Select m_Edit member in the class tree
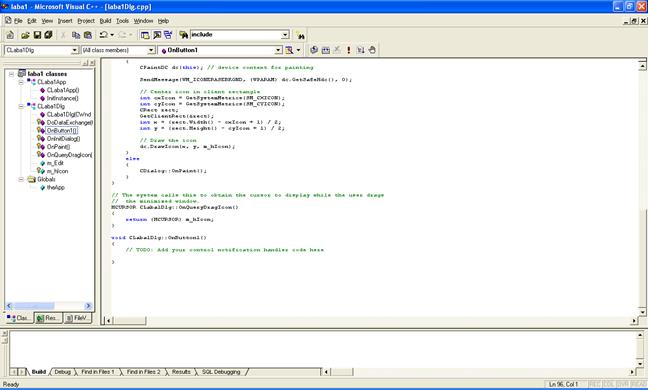This screenshot has height=390, width=648. [55, 163]
